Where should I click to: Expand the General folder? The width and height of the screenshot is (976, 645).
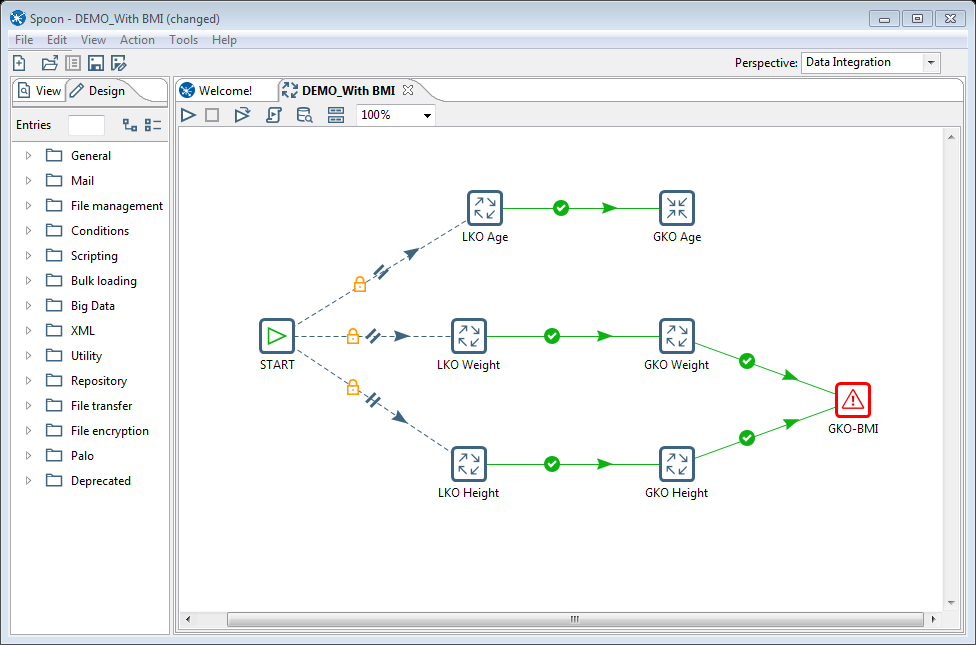pyautogui.click(x=28, y=156)
